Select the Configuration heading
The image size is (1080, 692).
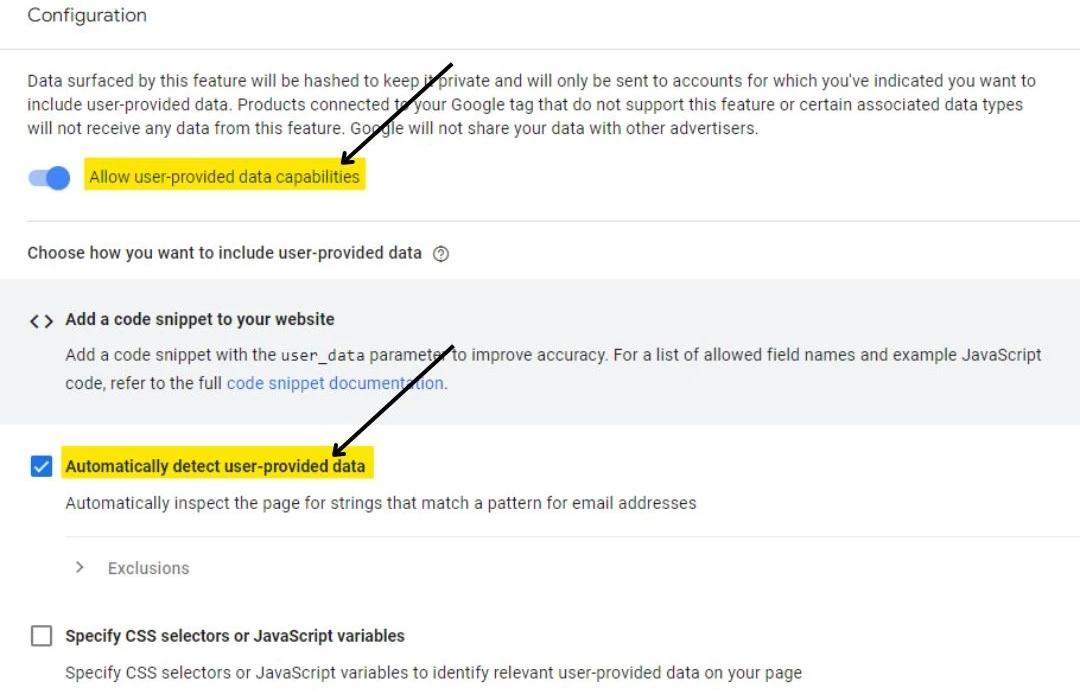coord(86,15)
